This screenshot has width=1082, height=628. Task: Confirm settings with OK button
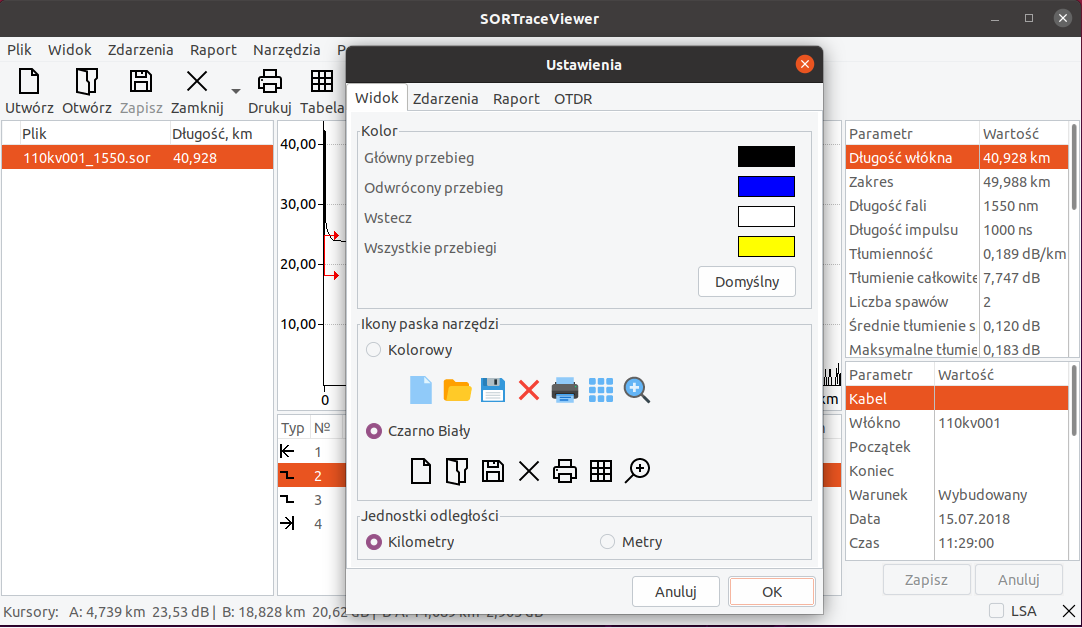[771, 591]
